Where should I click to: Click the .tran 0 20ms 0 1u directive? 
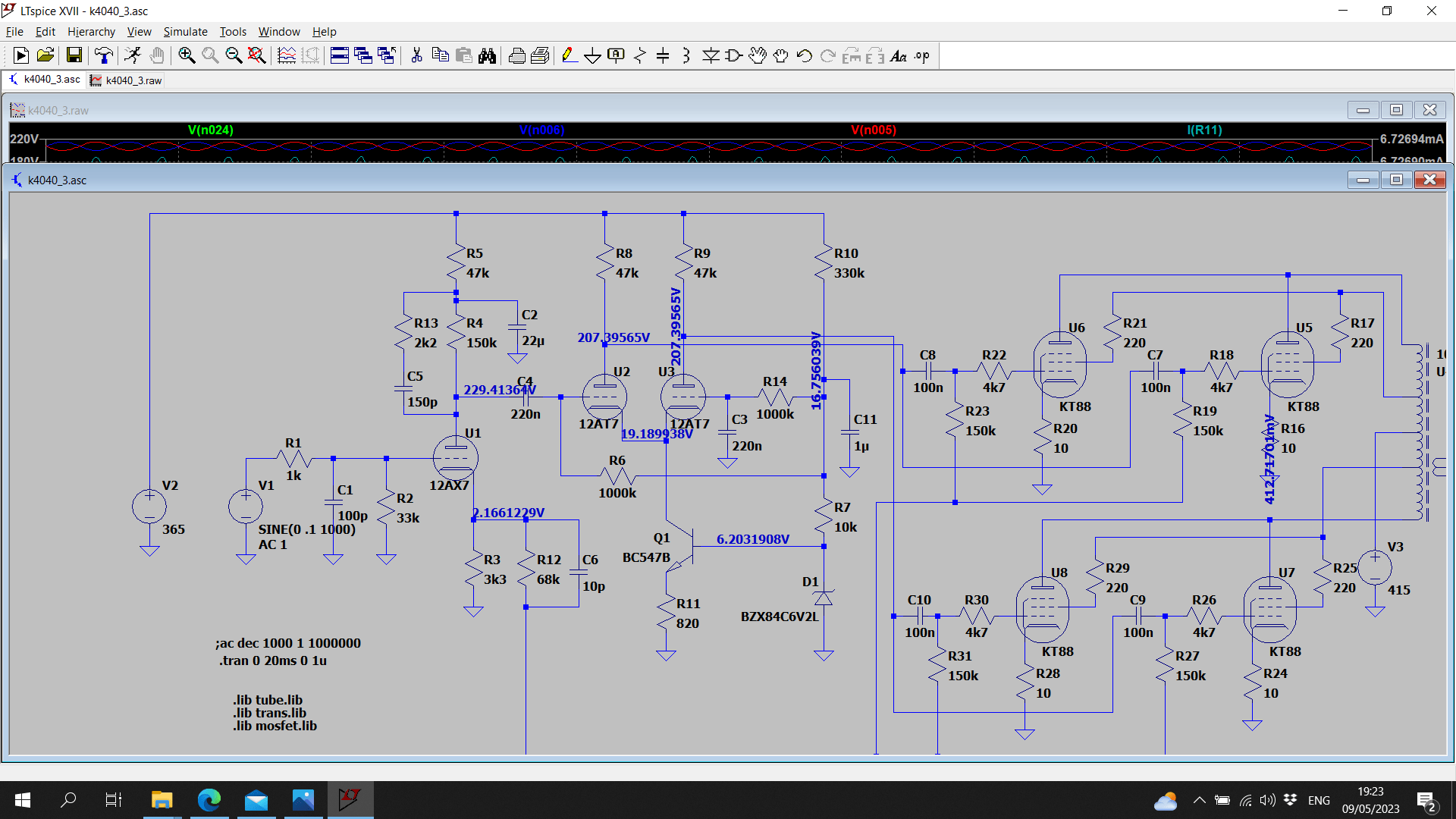pos(273,661)
